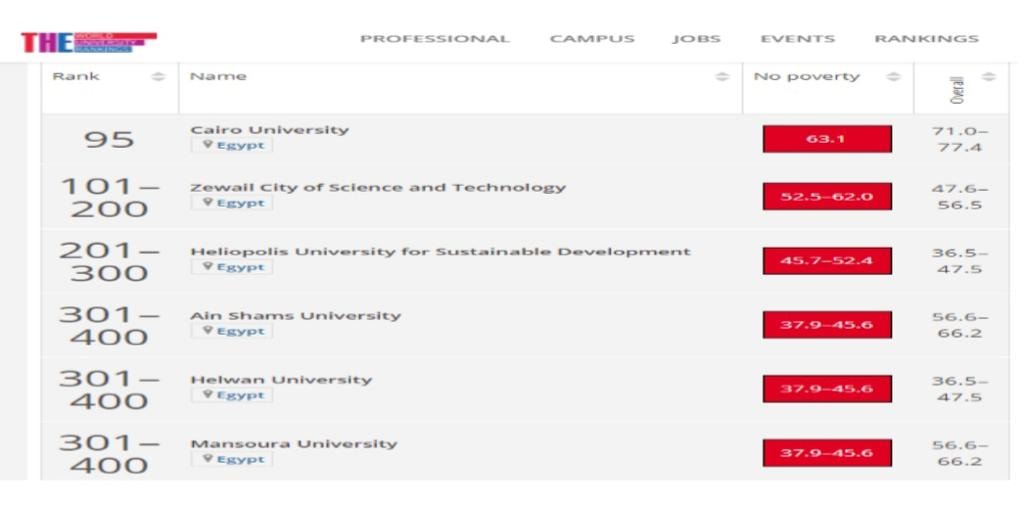Open Heliopolis University for Sustainable Development link
This screenshot has height=507, width=1024.
pyautogui.click(x=440, y=251)
